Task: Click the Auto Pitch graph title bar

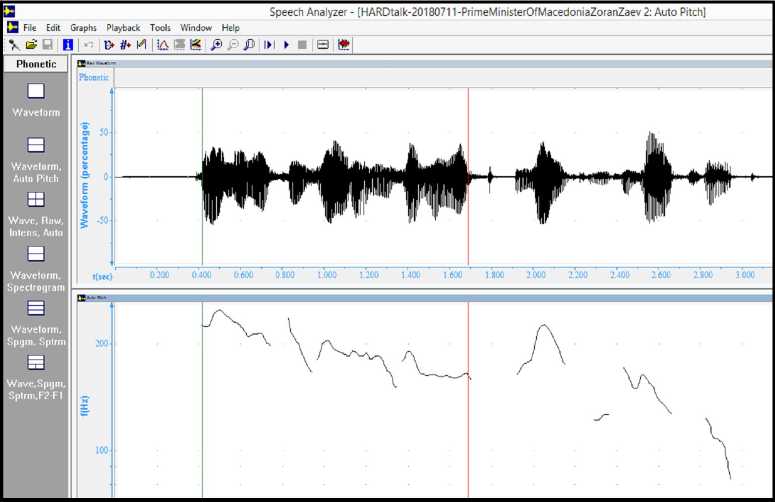Action: click(420, 298)
